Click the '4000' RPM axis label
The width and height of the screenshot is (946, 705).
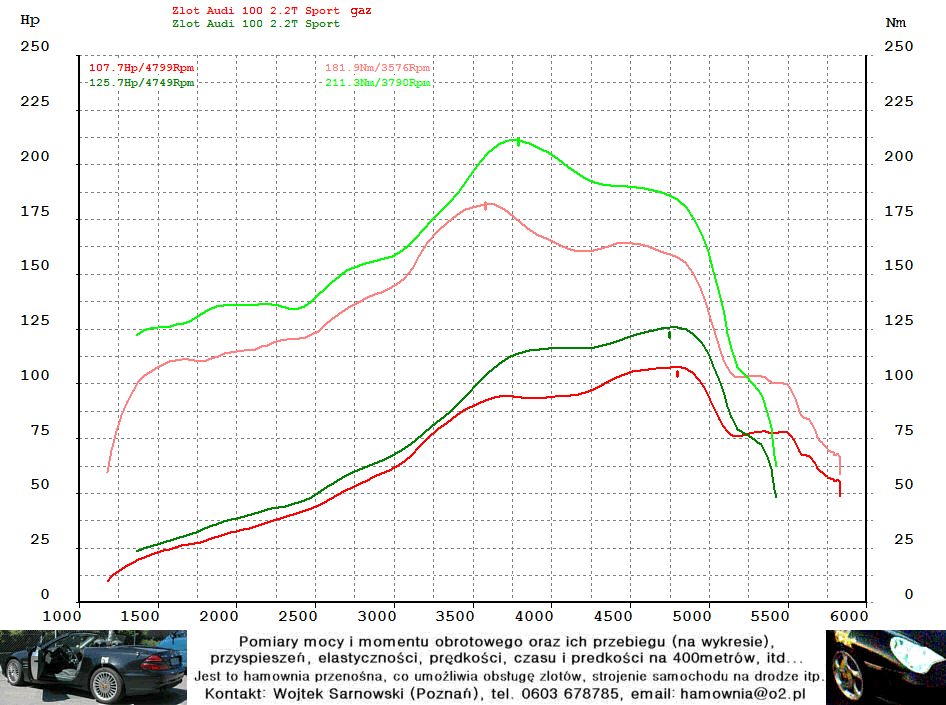click(x=534, y=616)
